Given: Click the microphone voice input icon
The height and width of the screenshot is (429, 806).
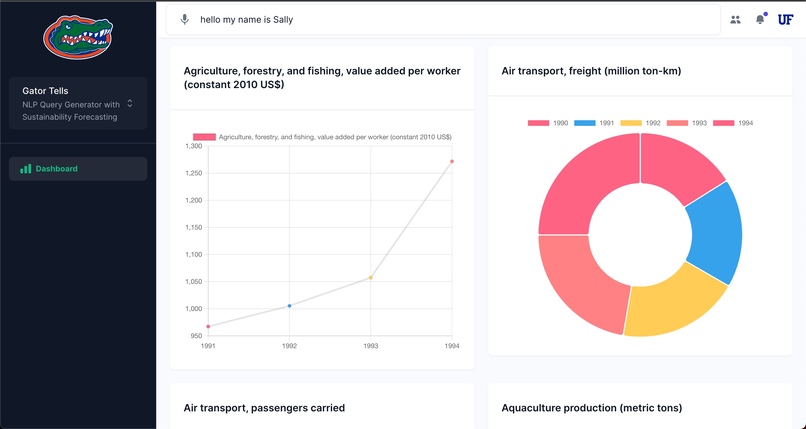Looking at the screenshot, I should [184, 19].
